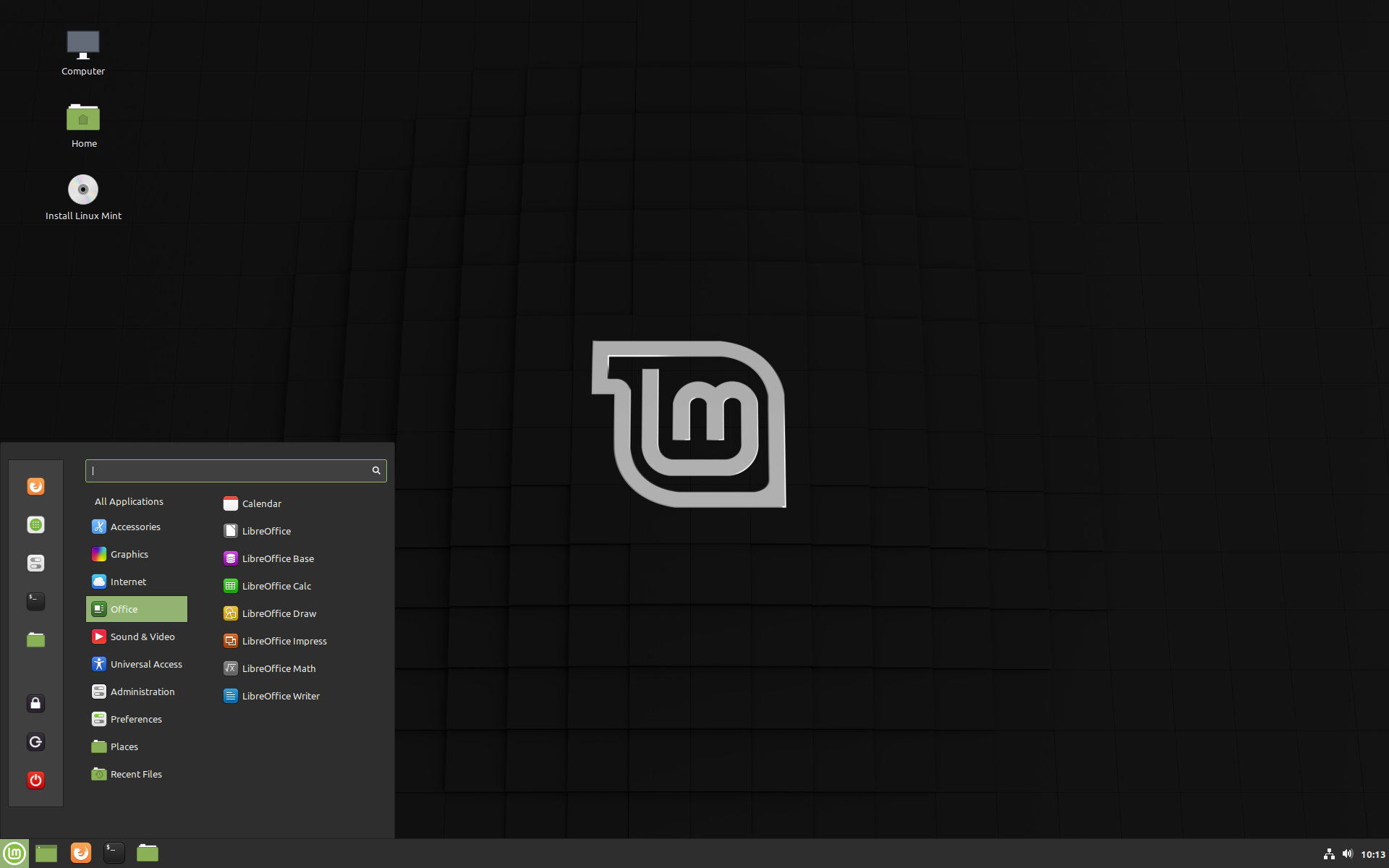Click the LibreOffice Writer icon

click(281, 695)
